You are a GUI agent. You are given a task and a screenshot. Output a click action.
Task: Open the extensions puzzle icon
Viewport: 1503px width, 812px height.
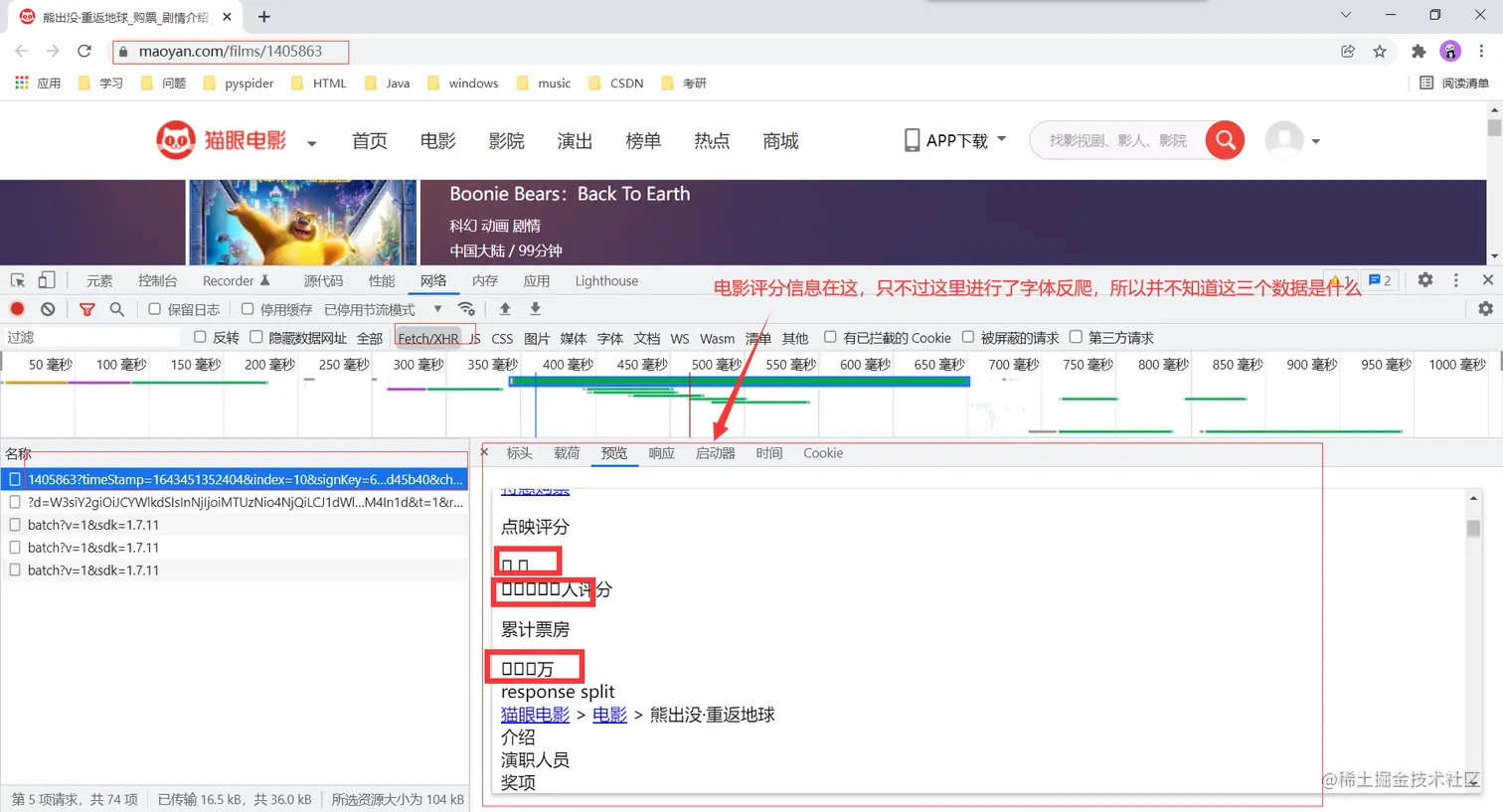tap(1419, 51)
